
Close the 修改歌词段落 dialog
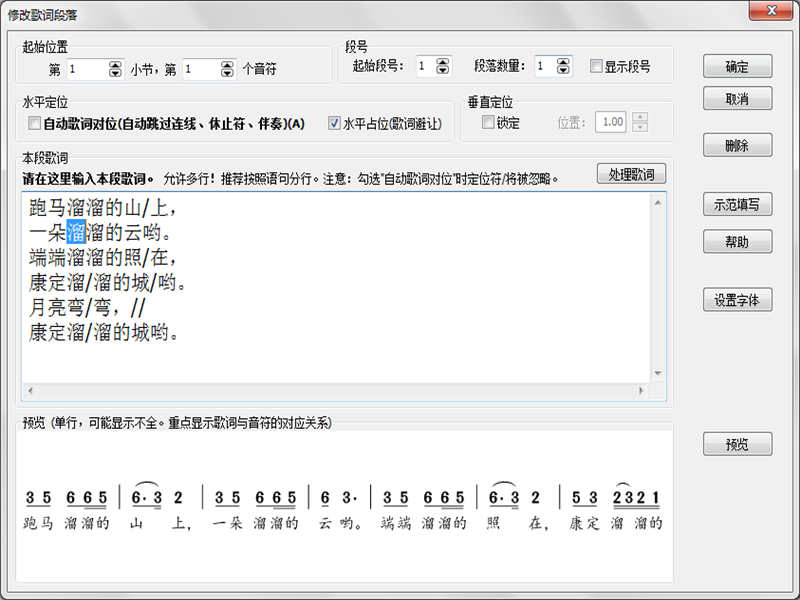[x=771, y=11]
